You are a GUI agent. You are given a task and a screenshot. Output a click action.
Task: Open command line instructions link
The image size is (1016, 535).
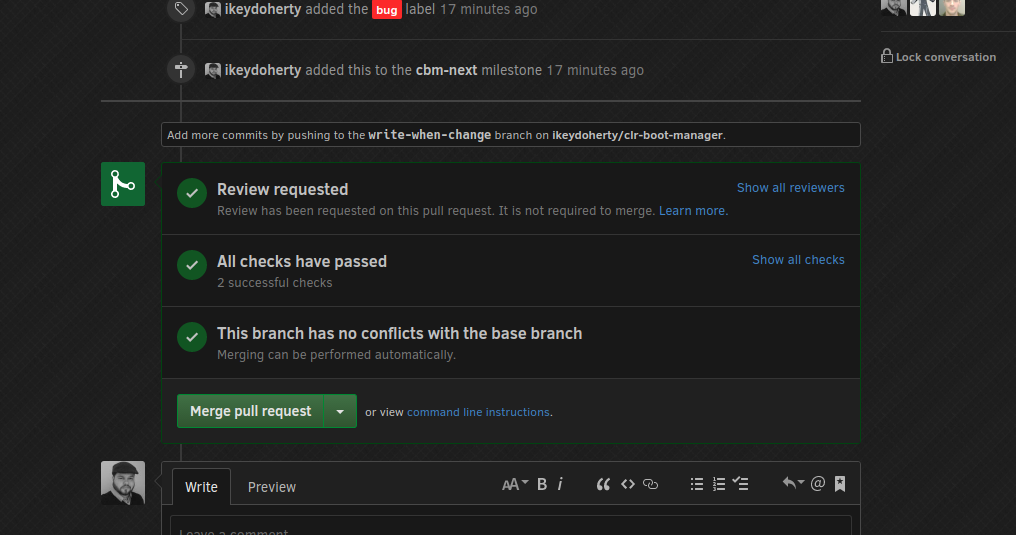pyautogui.click(x=478, y=412)
